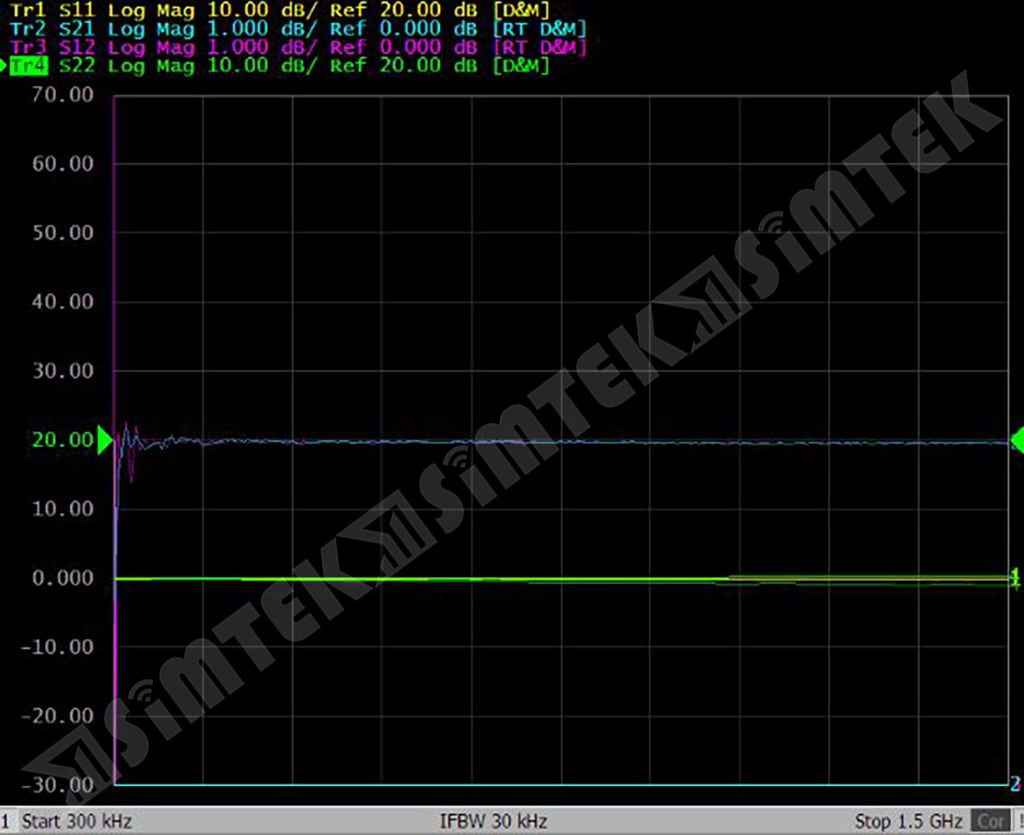The height and width of the screenshot is (835, 1024).
Task: Click the -30.00 y-axis label
Action: point(57,785)
